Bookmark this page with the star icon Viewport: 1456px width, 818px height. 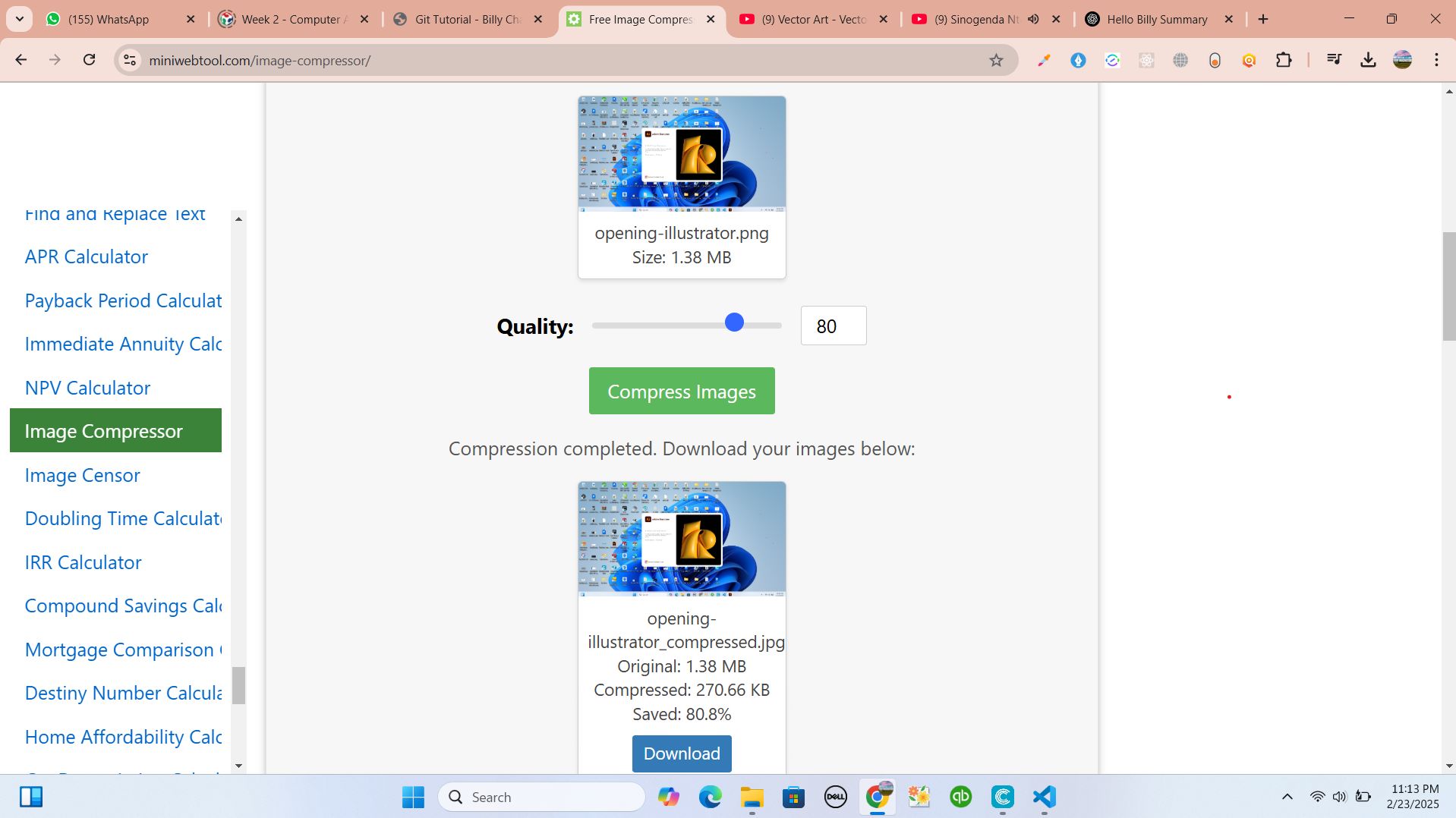[x=996, y=60]
